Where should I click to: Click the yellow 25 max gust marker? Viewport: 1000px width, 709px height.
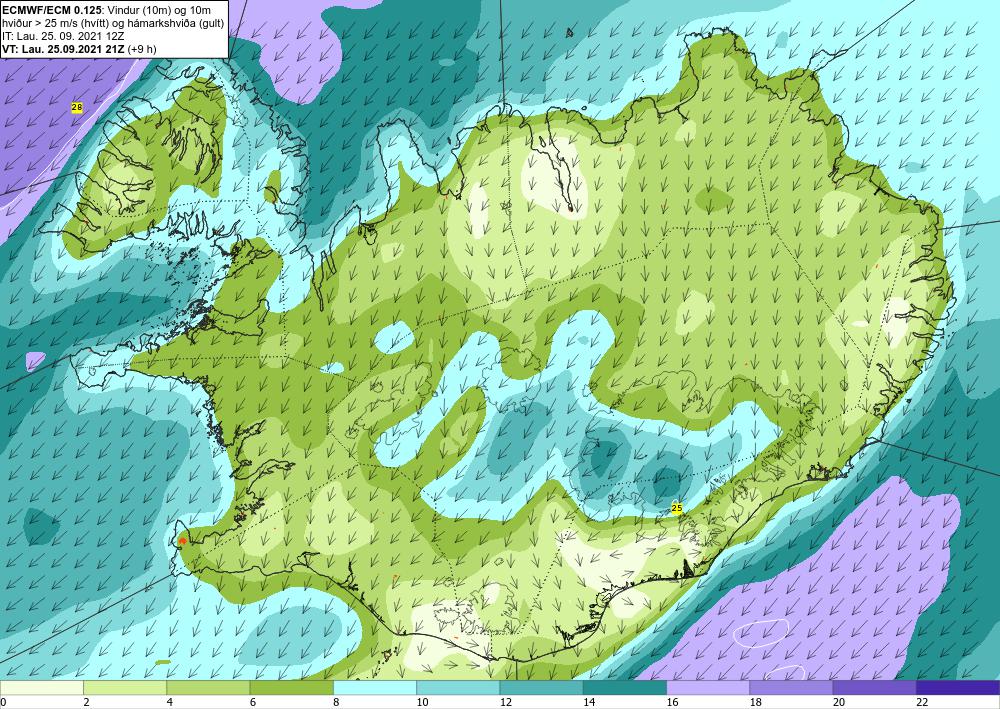pyautogui.click(x=677, y=508)
